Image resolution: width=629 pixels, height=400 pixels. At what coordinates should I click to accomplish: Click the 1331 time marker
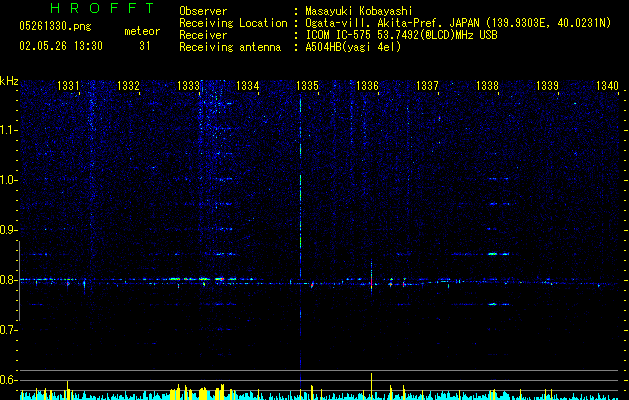pos(68,86)
